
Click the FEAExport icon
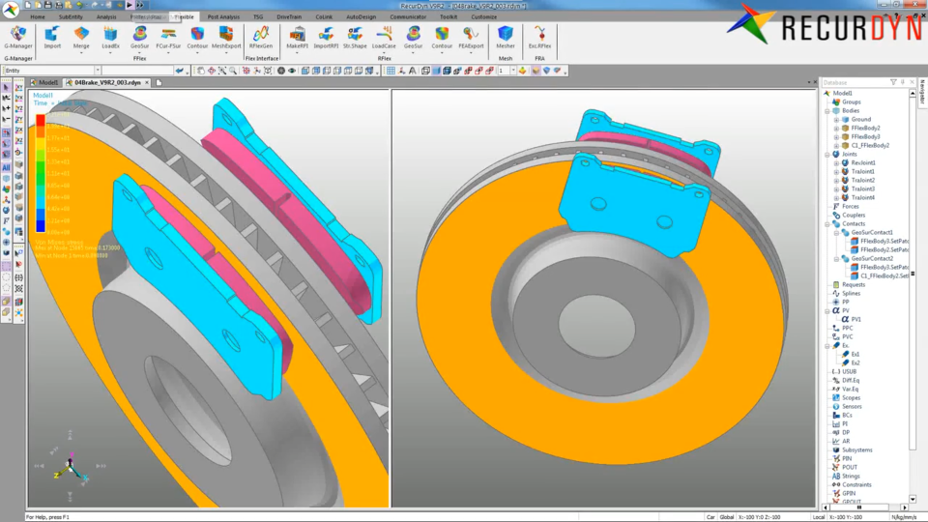[x=471, y=37]
